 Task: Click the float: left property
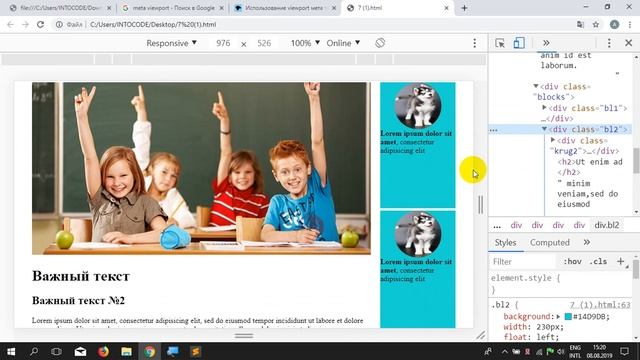pyautogui.click(x=531, y=337)
